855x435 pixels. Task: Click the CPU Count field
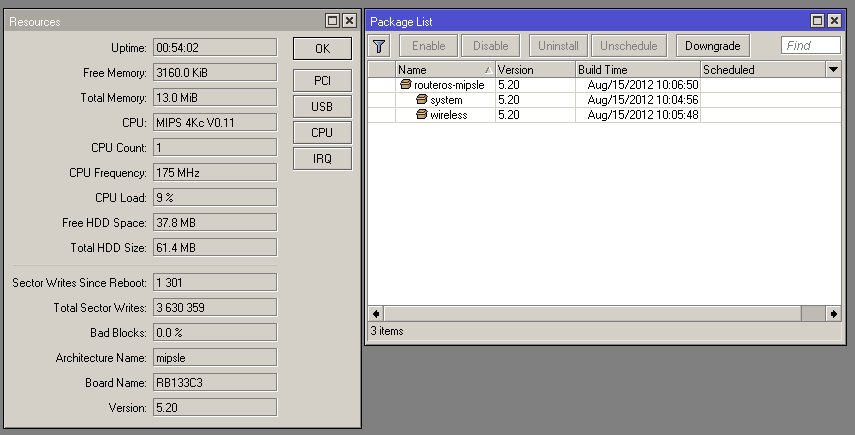pos(215,148)
